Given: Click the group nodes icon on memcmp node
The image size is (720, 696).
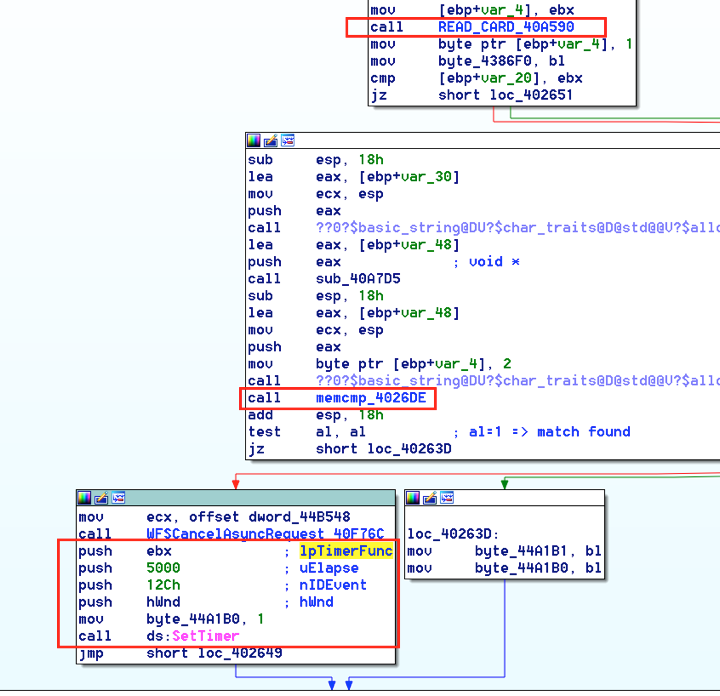Looking at the screenshot, I should click(x=287, y=140).
